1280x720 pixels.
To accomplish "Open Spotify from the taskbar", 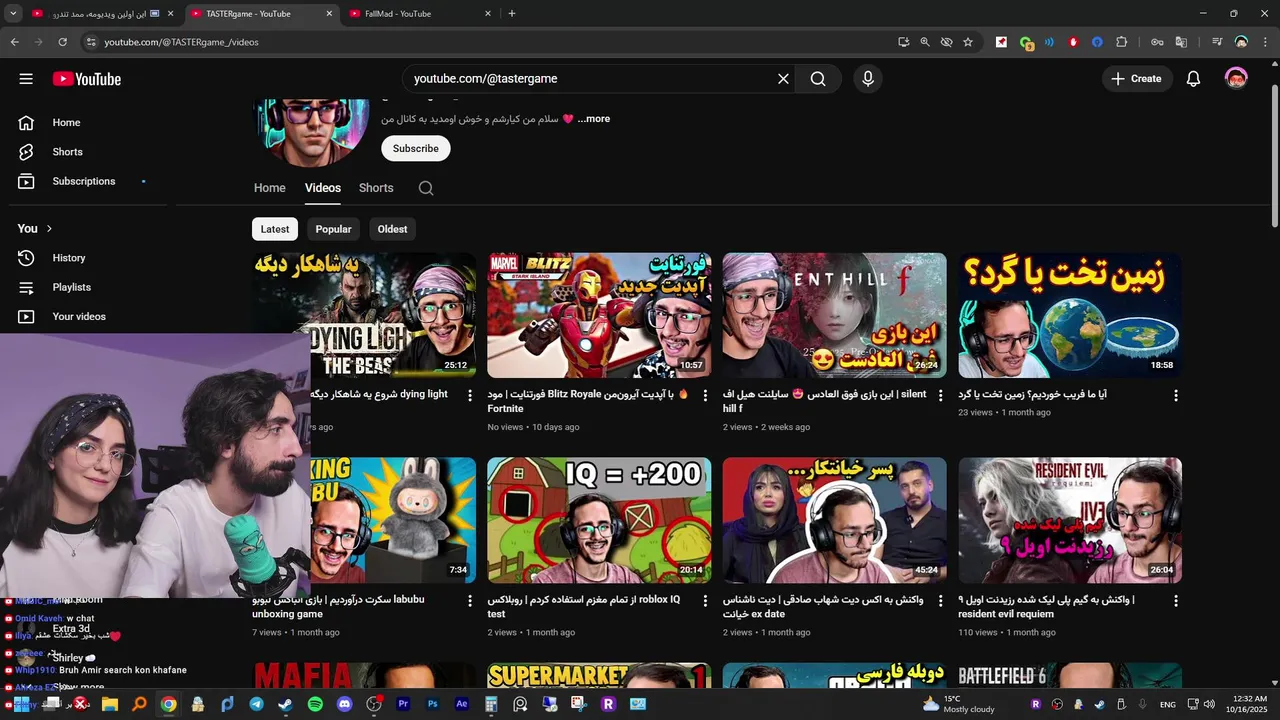I will click(315, 704).
